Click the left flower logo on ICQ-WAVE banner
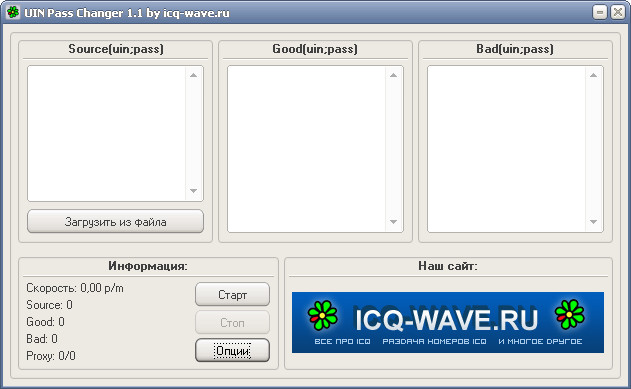Viewport: 631px width, 389px height. (323, 315)
